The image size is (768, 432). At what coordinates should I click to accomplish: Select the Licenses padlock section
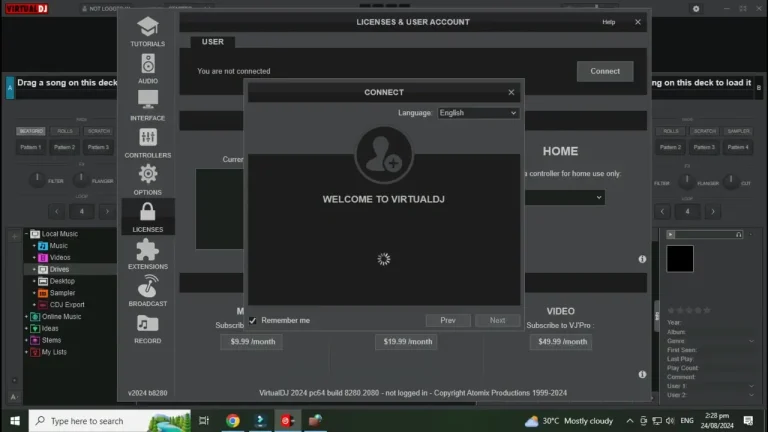[x=147, y=217]
